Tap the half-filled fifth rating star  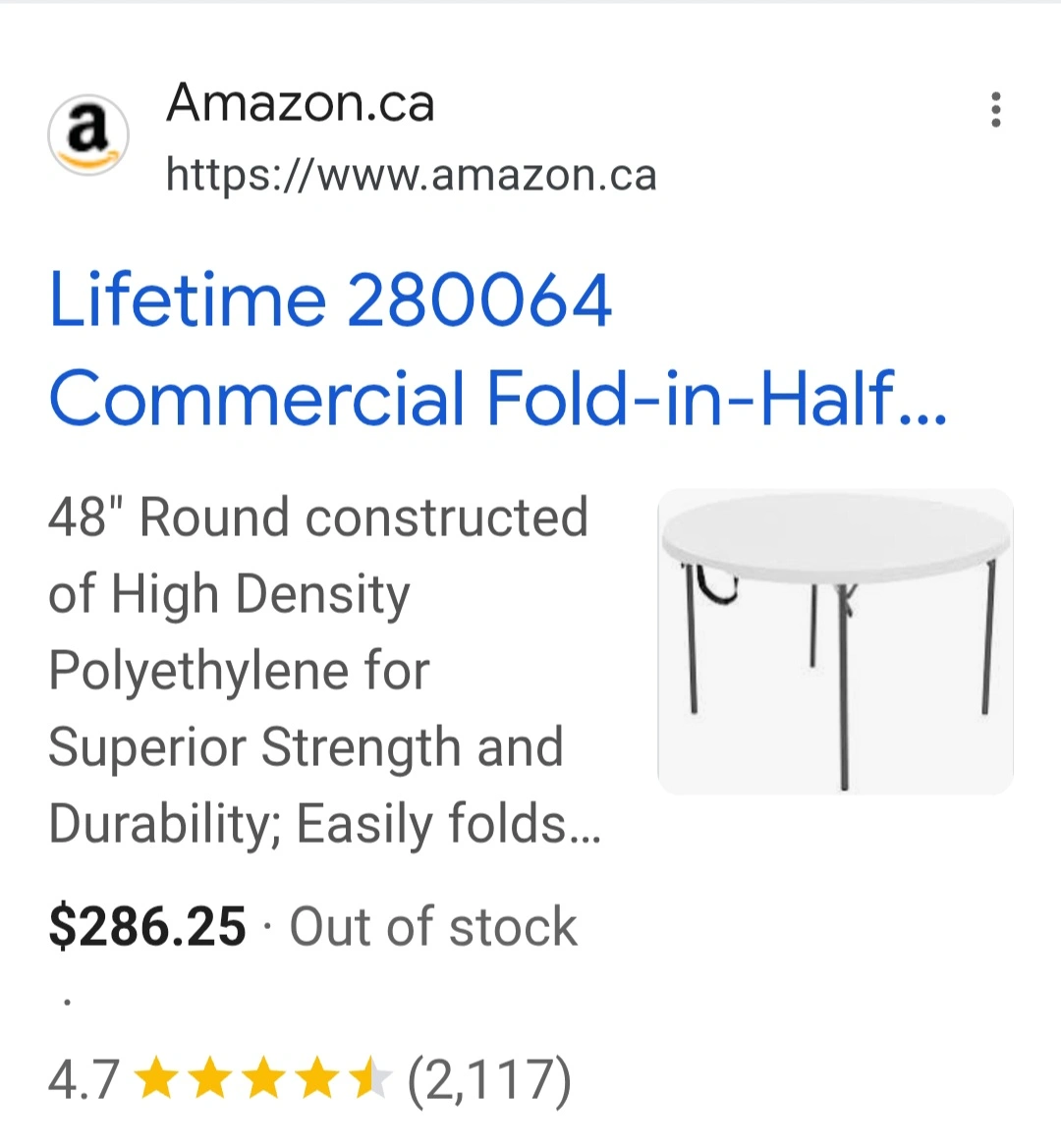(x=369, y=1079)
